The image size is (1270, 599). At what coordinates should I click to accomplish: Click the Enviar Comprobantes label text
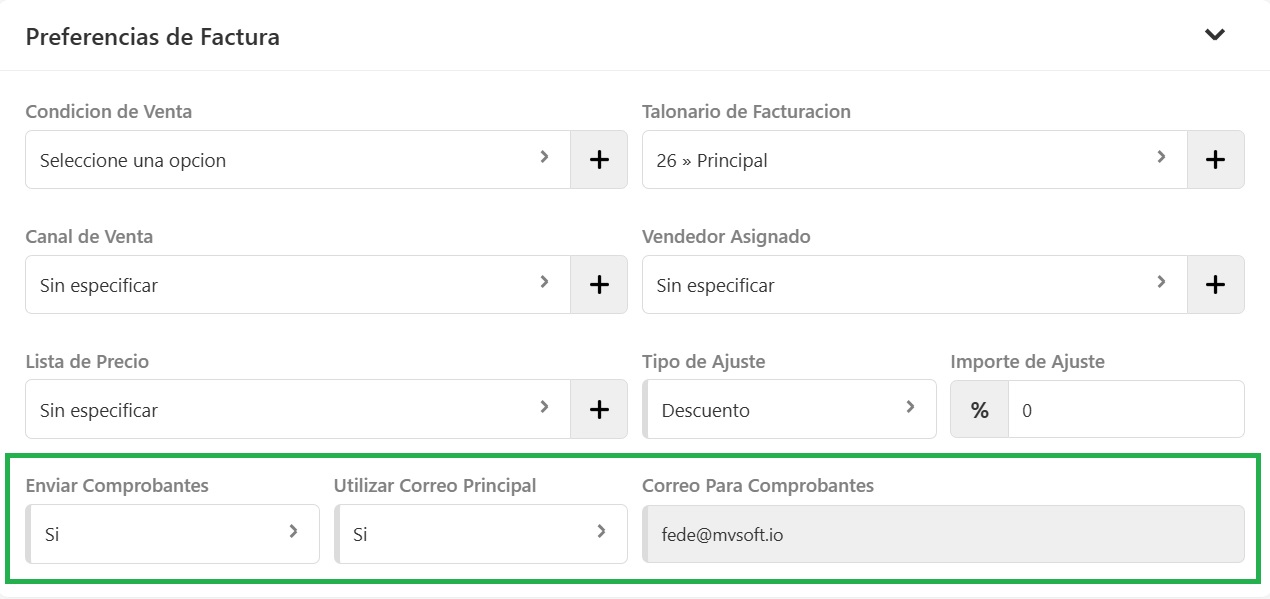pyautogui.click(x=117, y=486)
